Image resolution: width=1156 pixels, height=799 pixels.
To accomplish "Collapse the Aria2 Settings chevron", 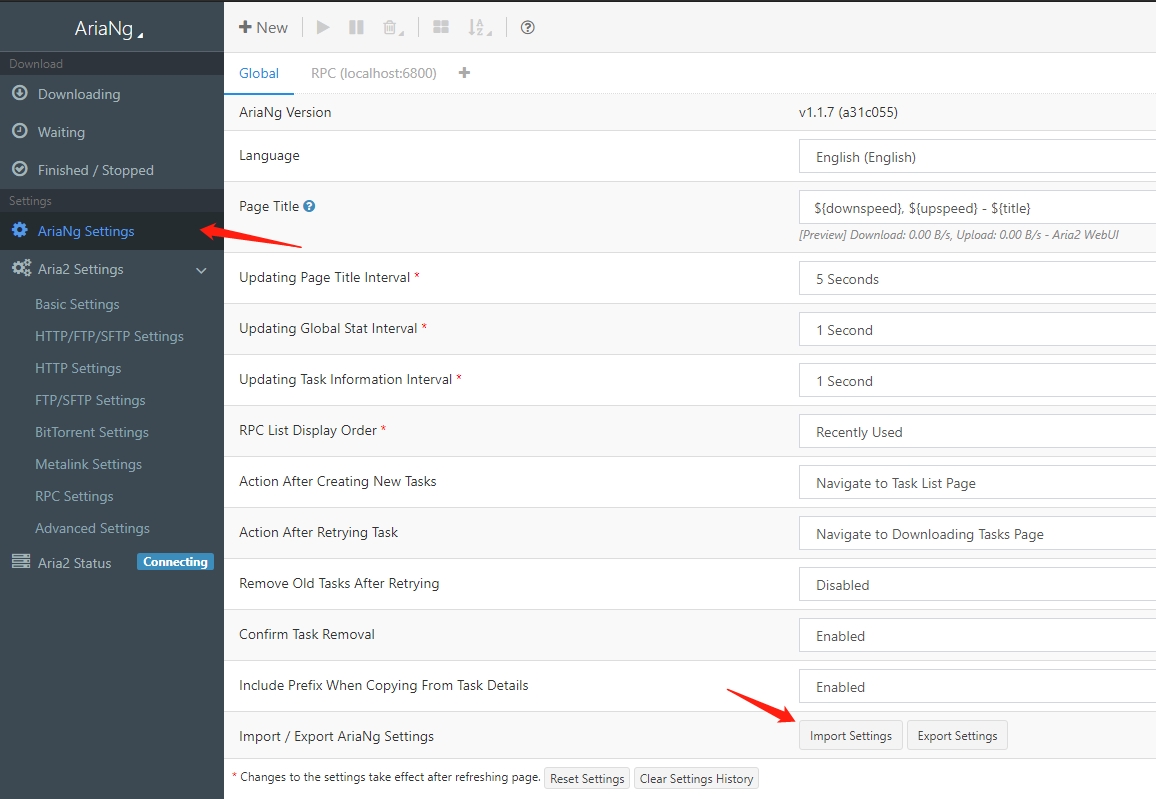I will tap(201, 270).
